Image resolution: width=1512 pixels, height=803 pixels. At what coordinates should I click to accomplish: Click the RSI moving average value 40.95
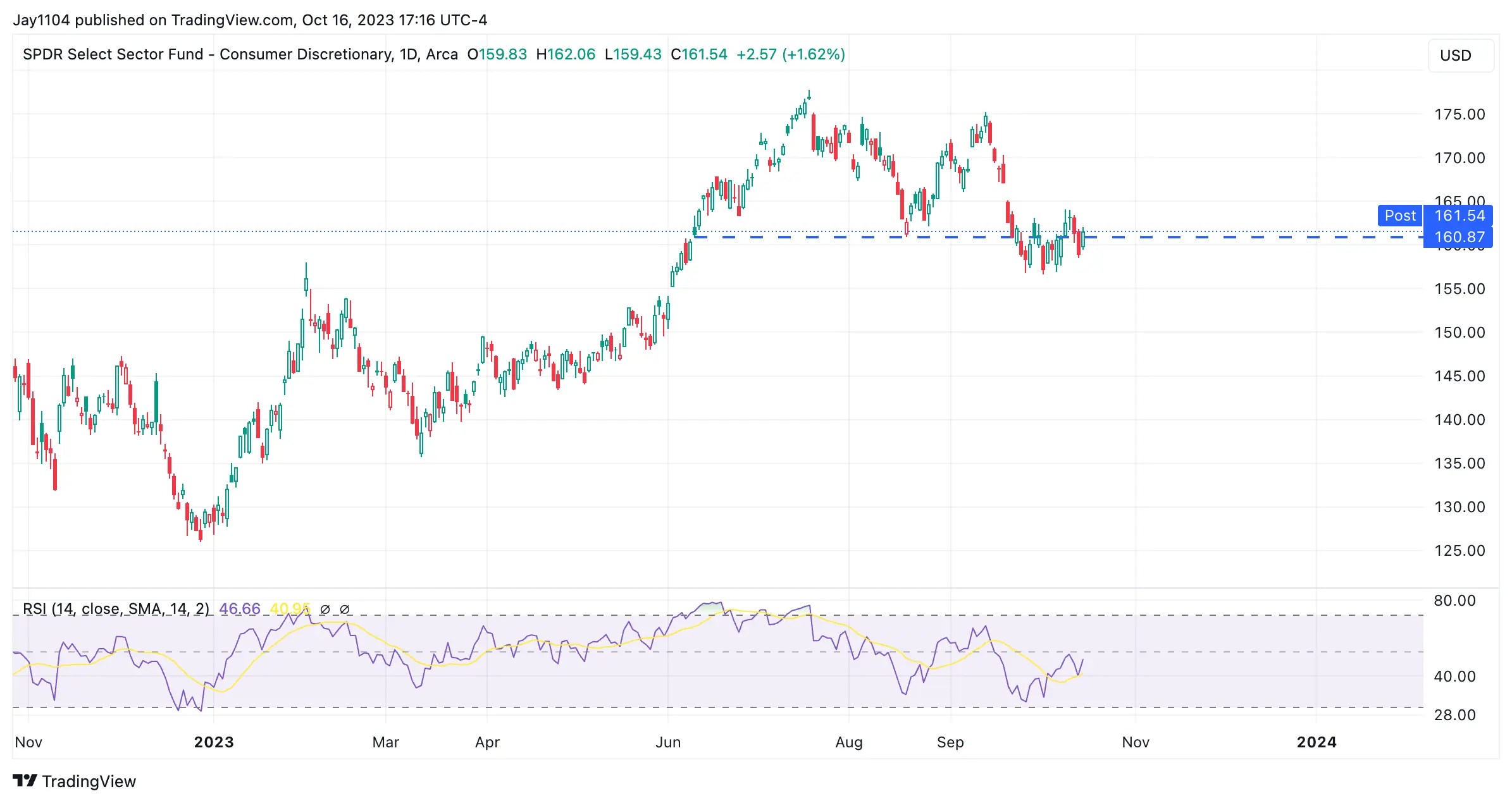click(x=290, y=609)
